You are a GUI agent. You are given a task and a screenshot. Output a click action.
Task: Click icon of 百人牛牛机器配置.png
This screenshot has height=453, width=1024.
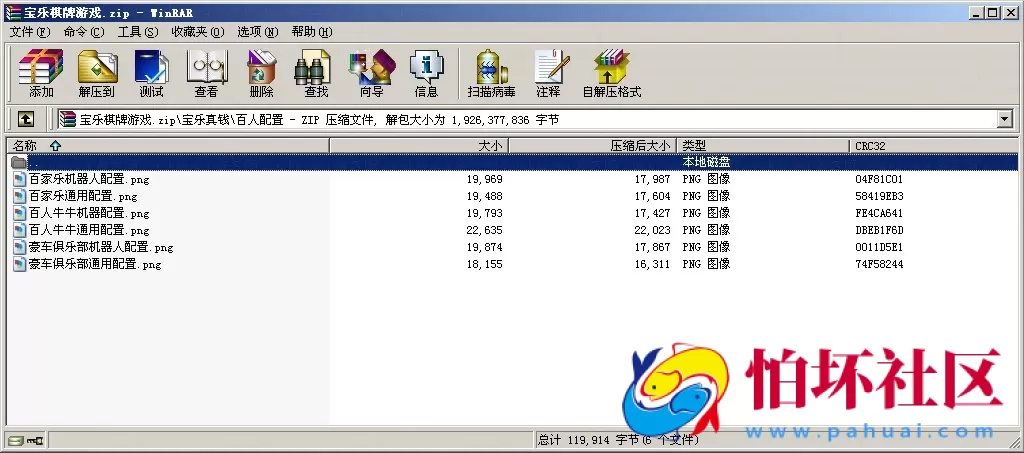pos(20,213)
